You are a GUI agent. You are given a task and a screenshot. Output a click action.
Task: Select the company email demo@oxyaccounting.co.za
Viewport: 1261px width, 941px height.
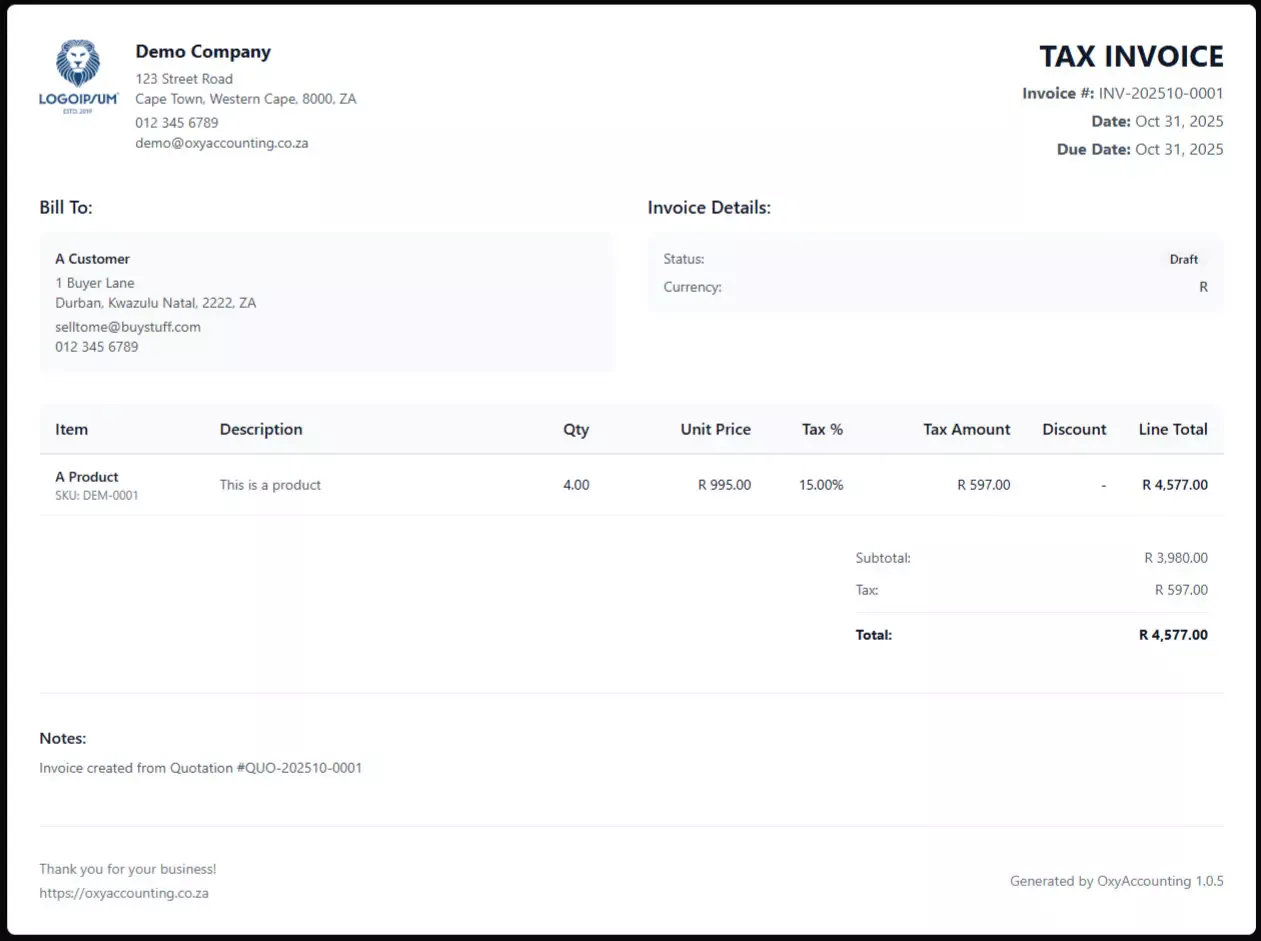pos(221,143)
